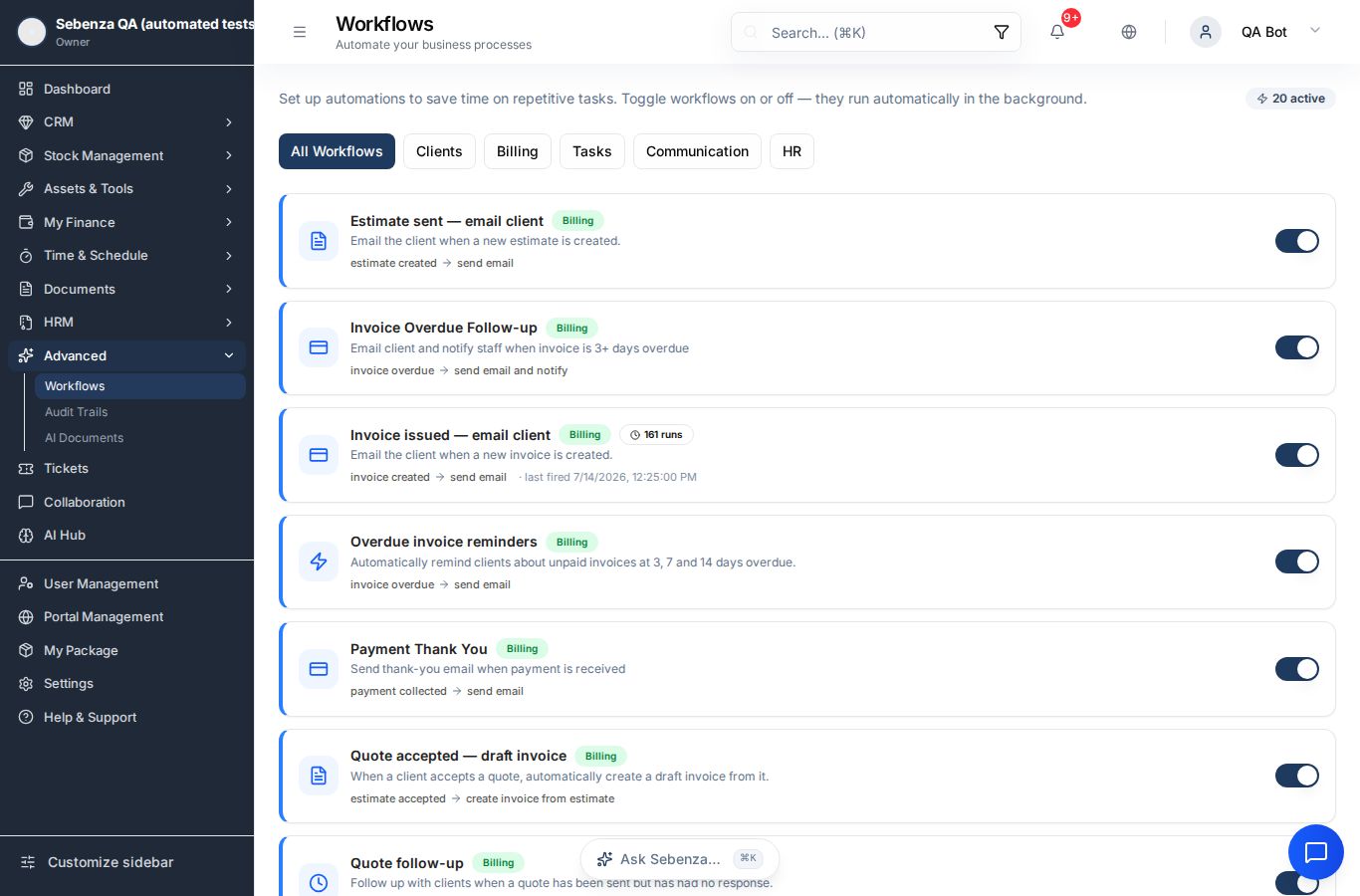Expand My Finance submenu chevron
Viewport: 1360px width, 896px height.
[229, 222]
